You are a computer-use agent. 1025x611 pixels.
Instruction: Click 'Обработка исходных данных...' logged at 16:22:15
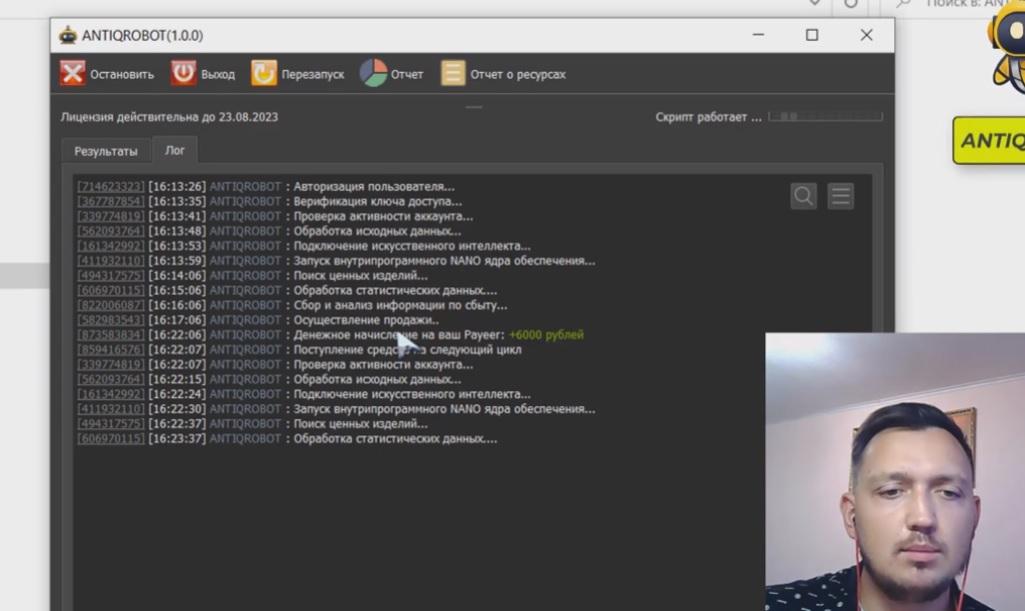[x=377, y=380]
